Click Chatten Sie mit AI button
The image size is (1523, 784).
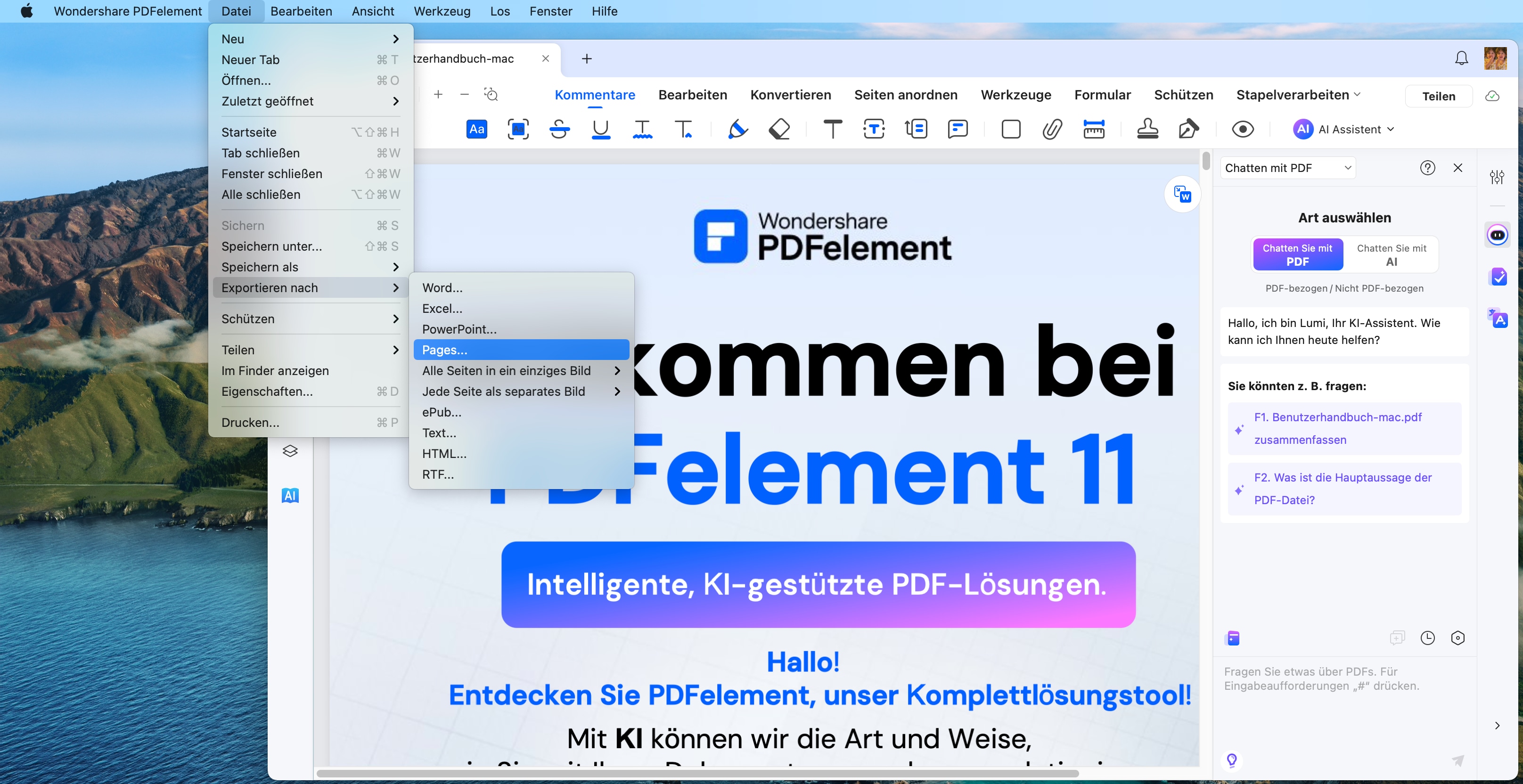click(1391, 254)
